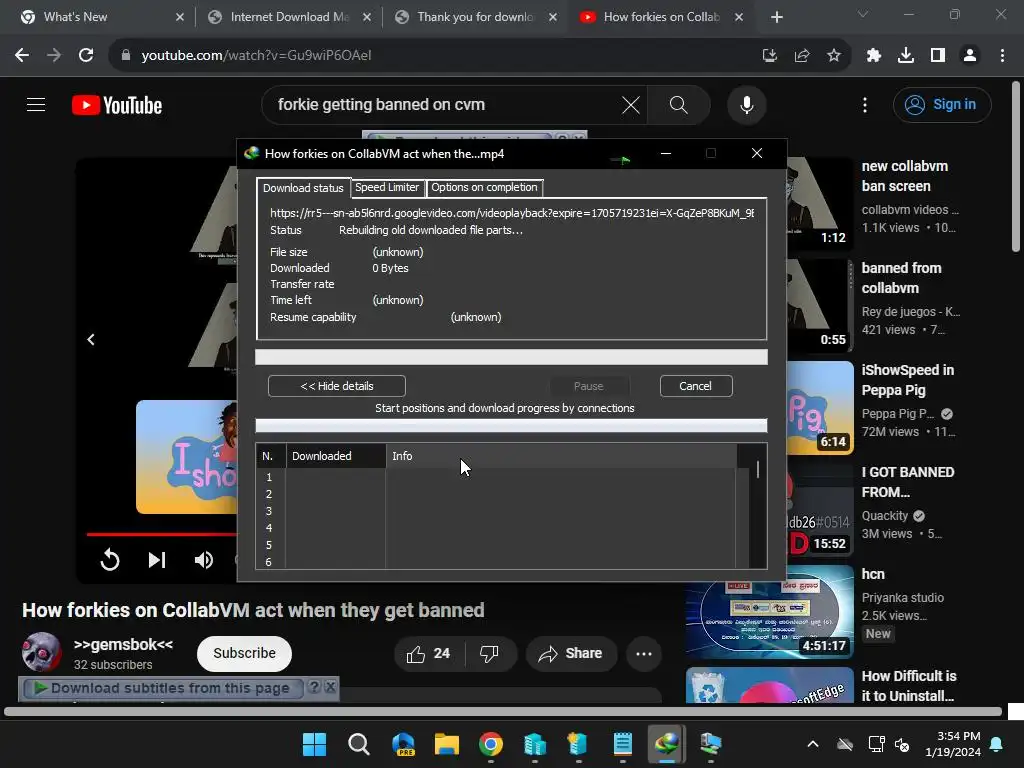Skip to next video
This screenshot has height=768, width=1024.
coord(157,560)
